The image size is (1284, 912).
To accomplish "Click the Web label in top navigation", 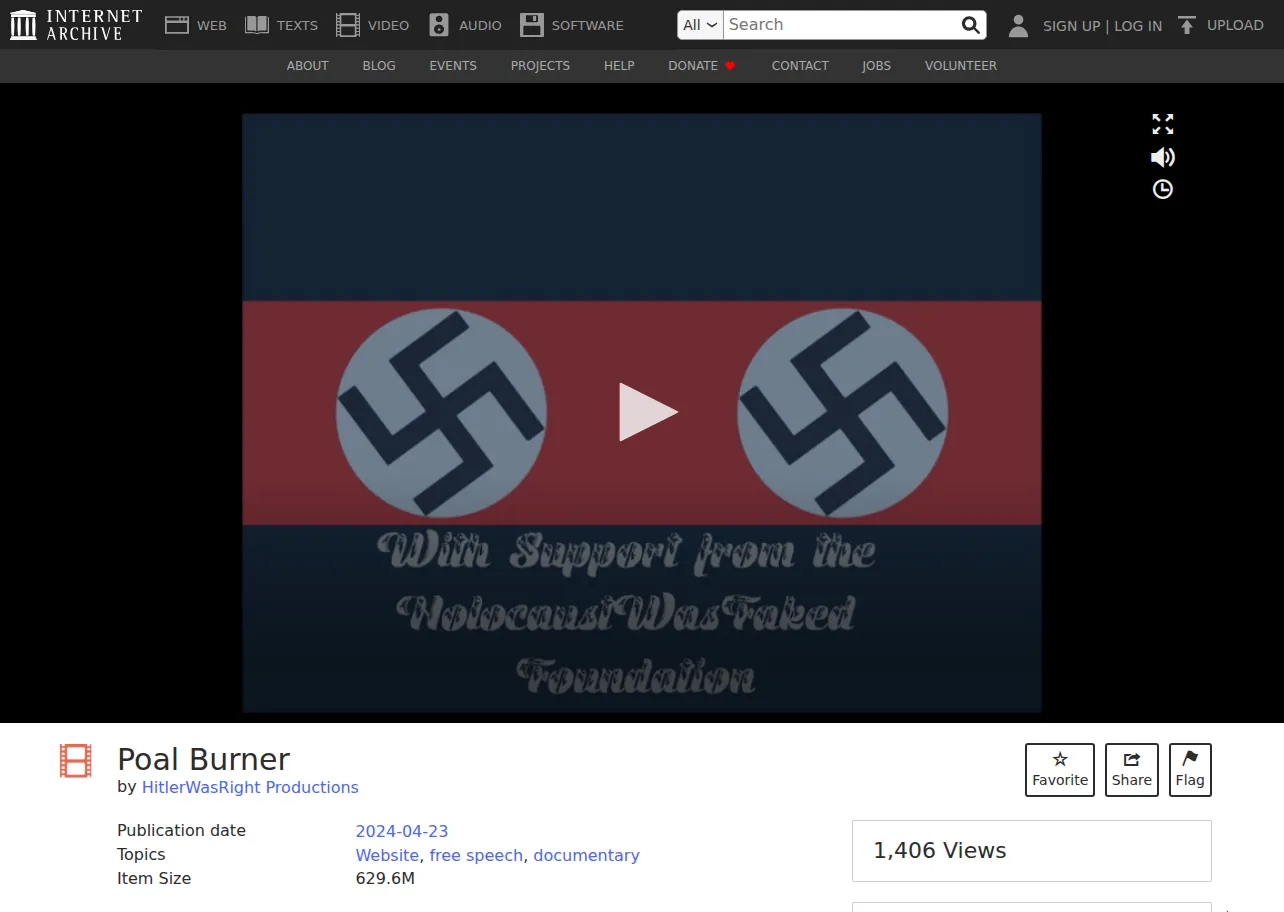I will [211, 25].
